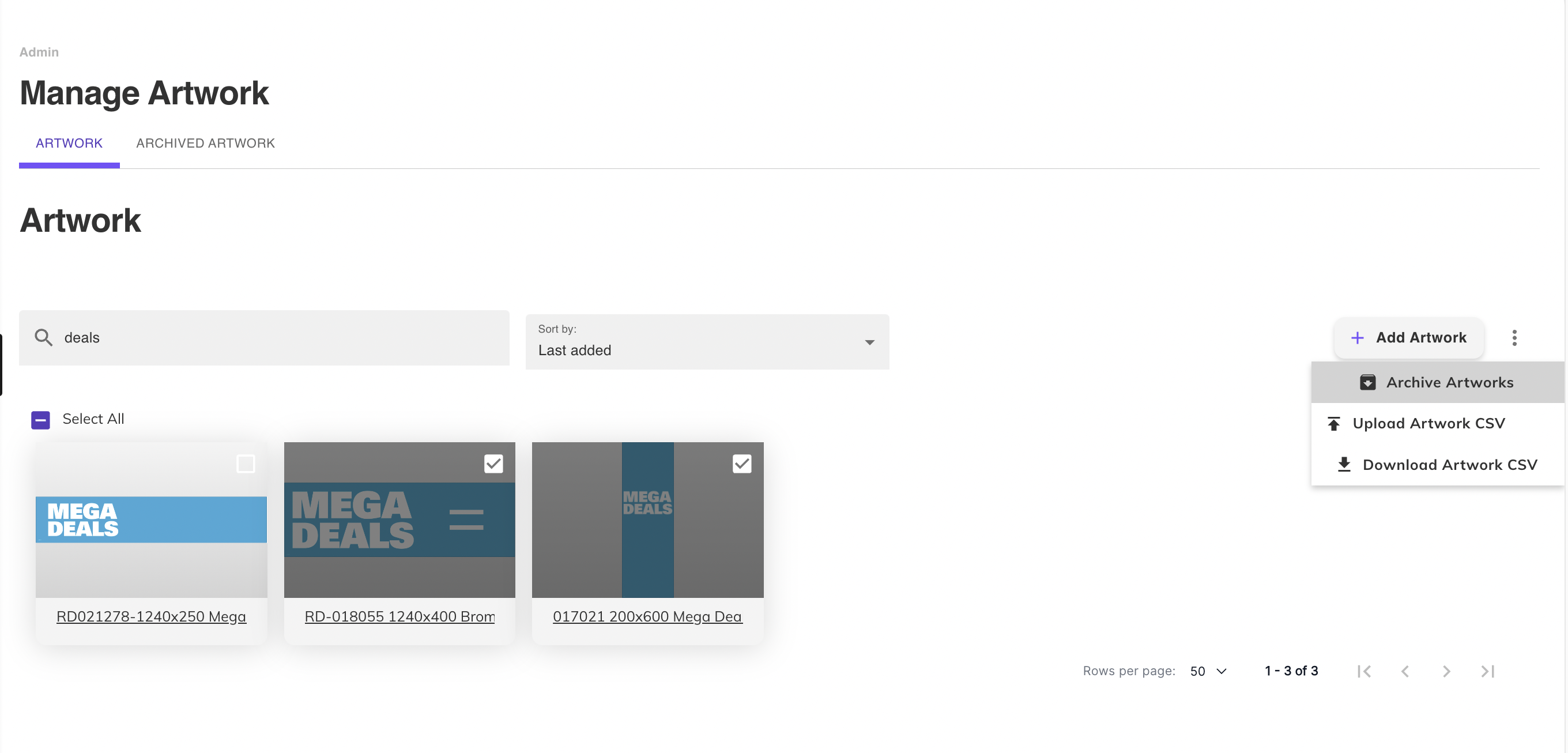Open the RD021278-1240x250 Mega artwork link
Image resolution: width=1568 pixels, height=753 pixels.
(x=151, y=616)
